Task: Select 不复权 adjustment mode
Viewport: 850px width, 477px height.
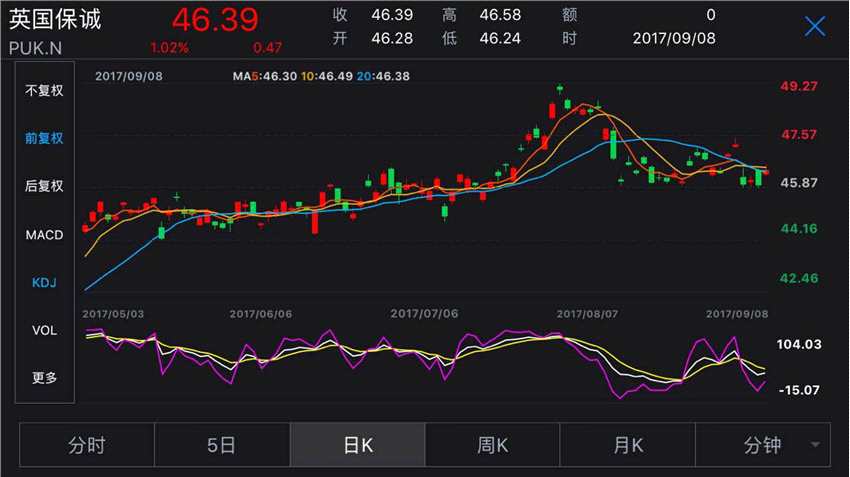Action: 44,90
